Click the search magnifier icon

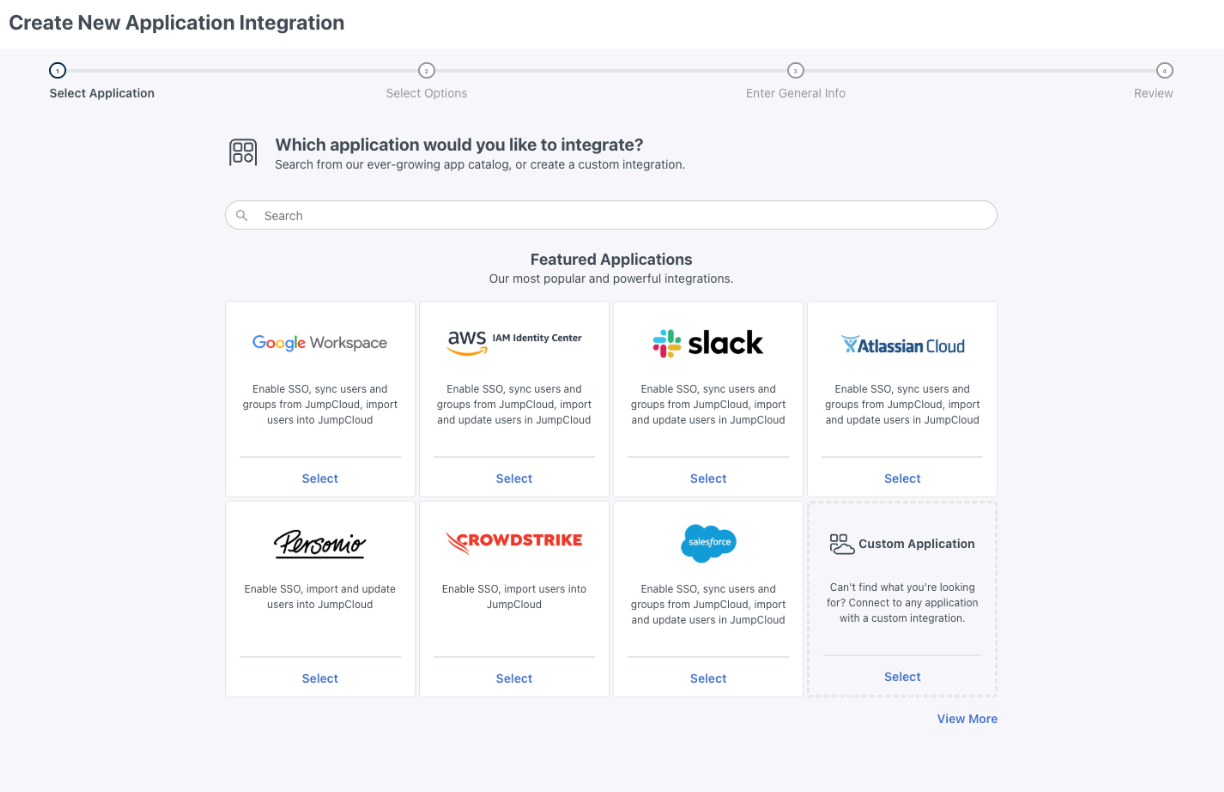pos(242,215)
